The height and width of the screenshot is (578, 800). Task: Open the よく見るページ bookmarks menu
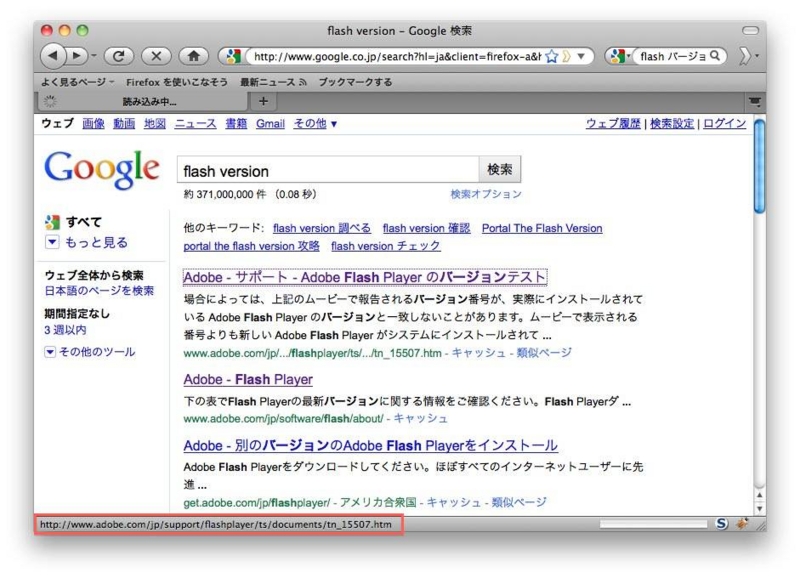(x=78, y=82)
